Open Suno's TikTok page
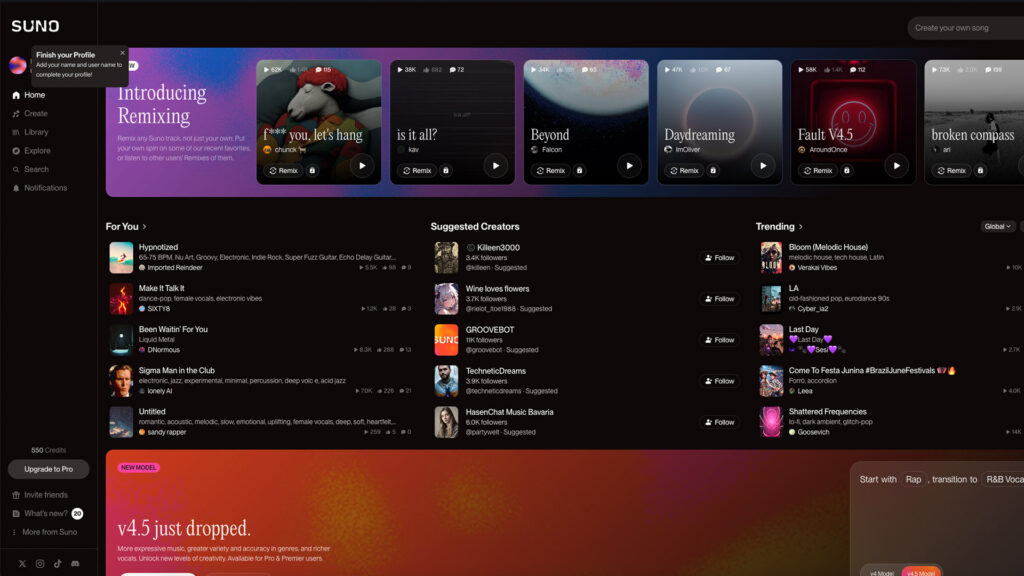This screenshot has width=1024, height=576. 57,564
